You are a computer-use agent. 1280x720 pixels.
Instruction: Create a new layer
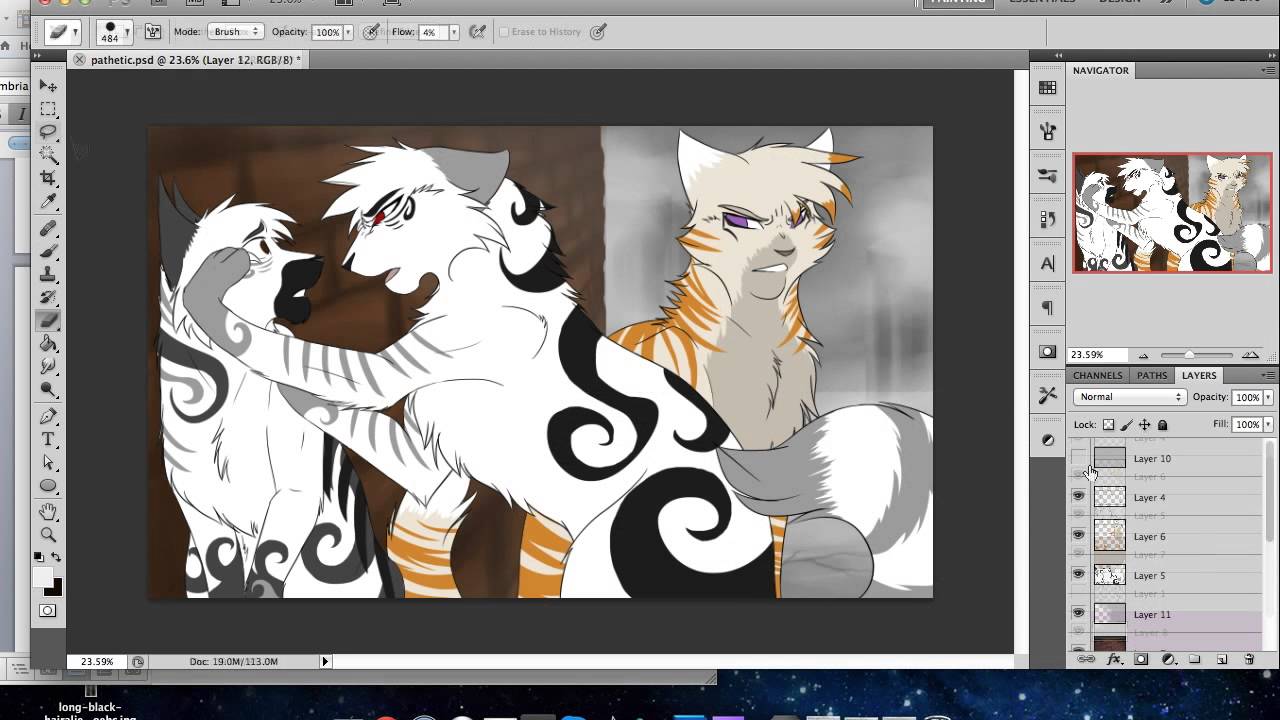(x=1222, y=660)
